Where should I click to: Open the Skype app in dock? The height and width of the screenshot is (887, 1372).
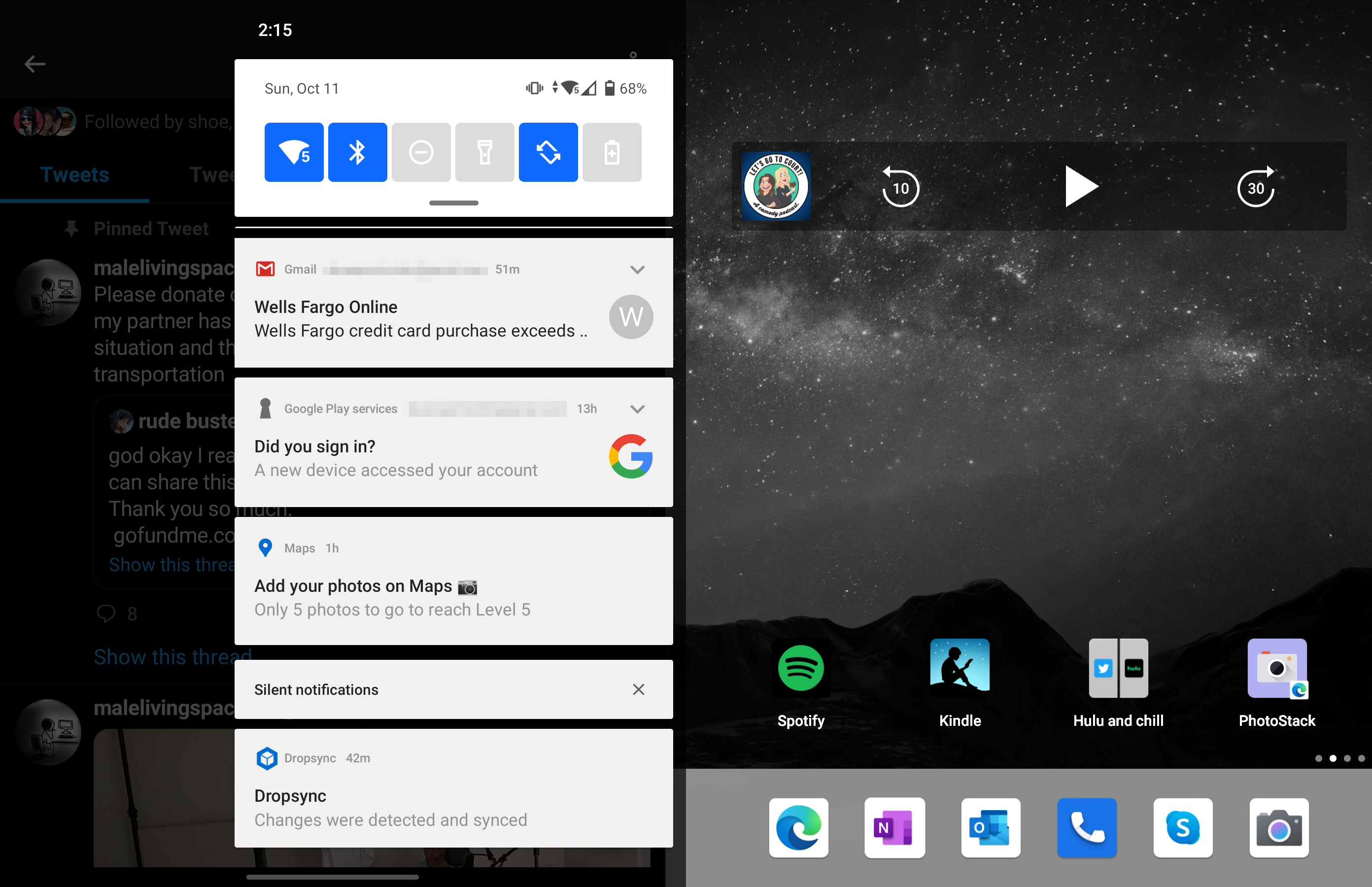pyautogui.click(x=1182, y=828)
